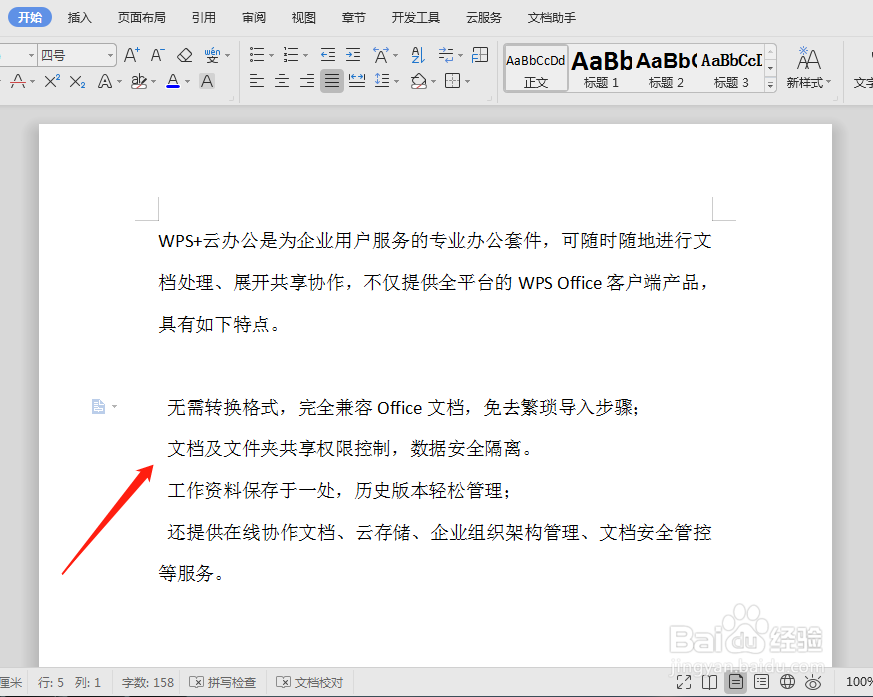
Task: Open the phonetic guide (wén) tool
Action: coord(212,55)
